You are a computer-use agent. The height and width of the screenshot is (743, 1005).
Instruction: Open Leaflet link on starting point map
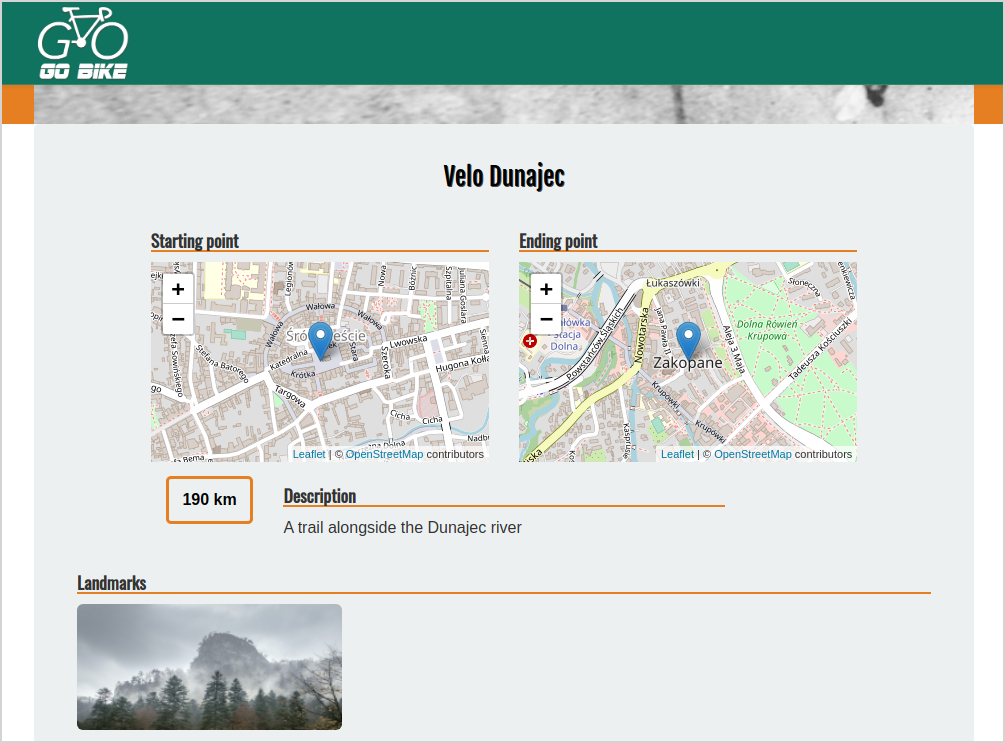coord(309,454)
